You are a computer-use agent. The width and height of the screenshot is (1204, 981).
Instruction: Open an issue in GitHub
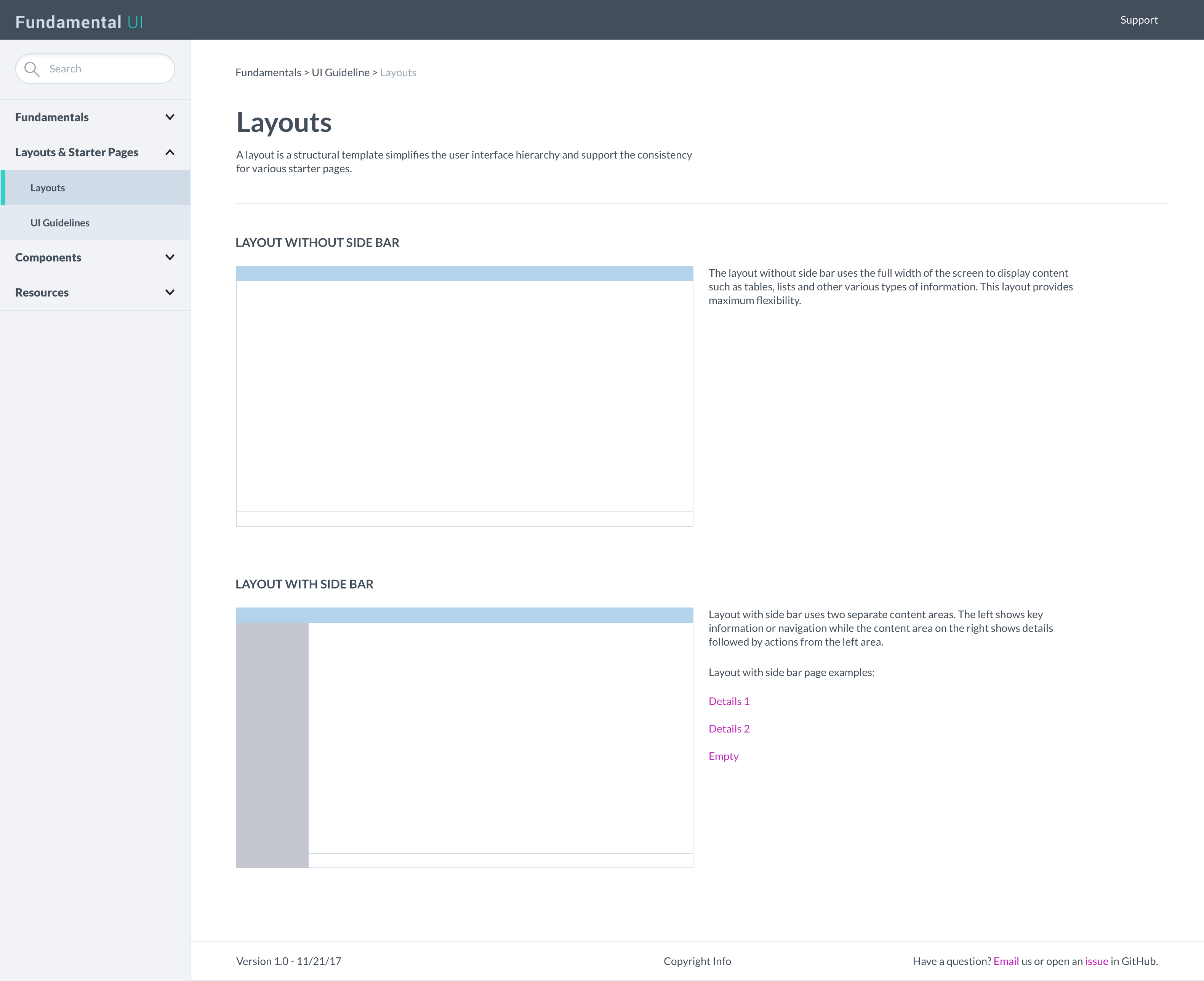click(1095, 961)
